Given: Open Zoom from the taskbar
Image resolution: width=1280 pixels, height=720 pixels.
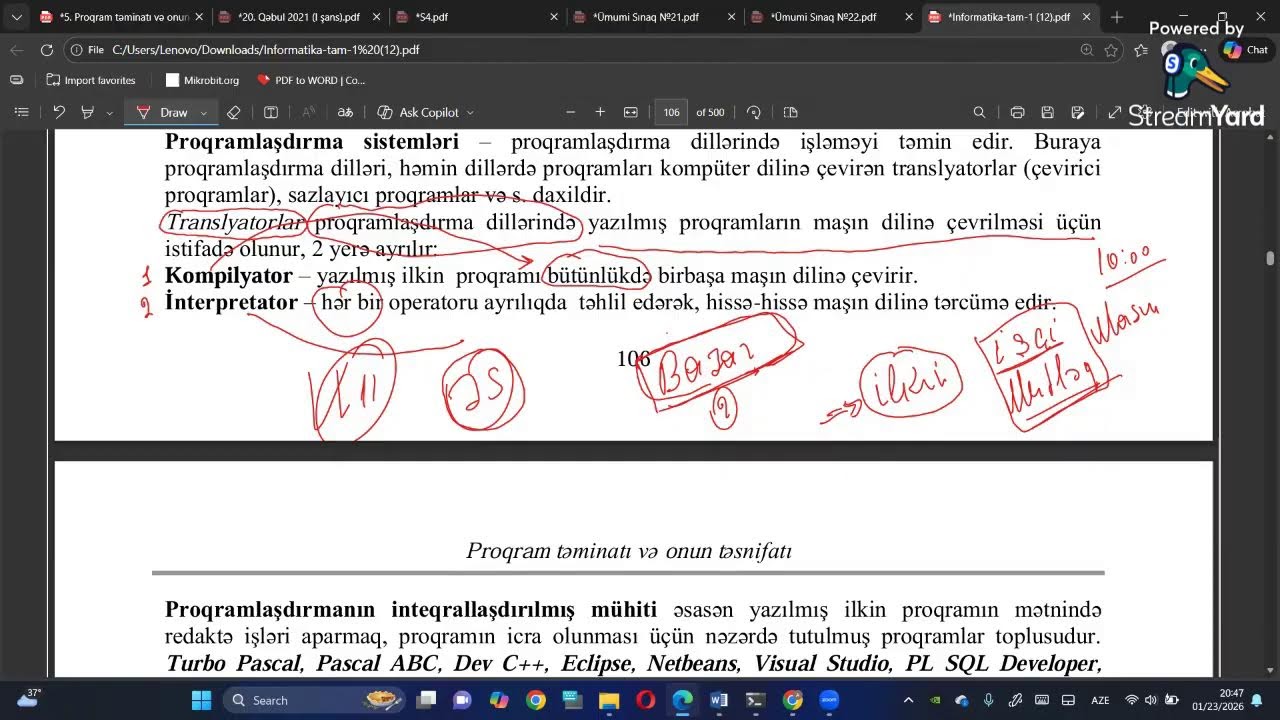Looking at the screenshot, I should (x=829, y=700).
